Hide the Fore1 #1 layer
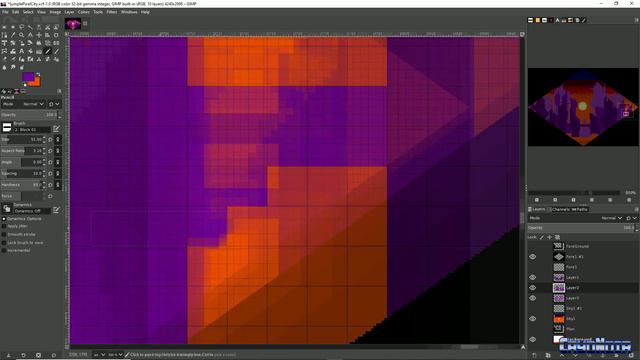The width and height of the screenshot is (640, 360). point(532,257)
